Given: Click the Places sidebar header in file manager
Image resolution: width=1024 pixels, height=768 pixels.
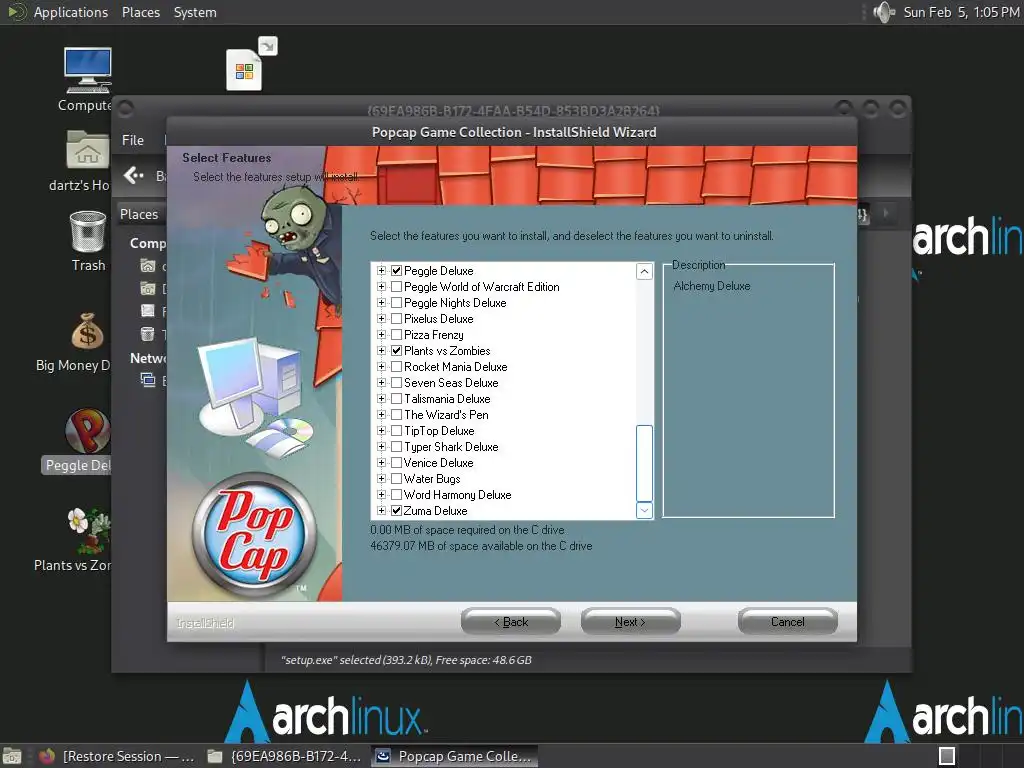Looking at the screenshot, I should tap(139, 214).
